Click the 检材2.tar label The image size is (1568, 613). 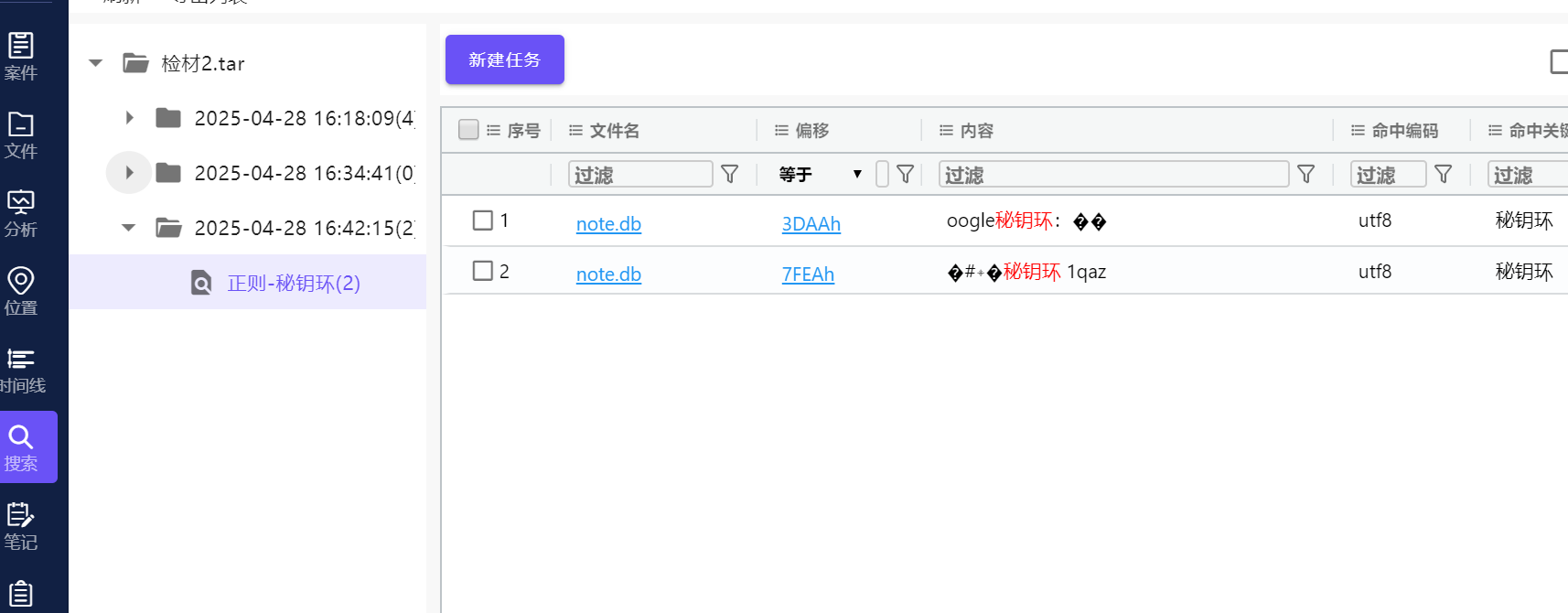click(x=203, y=63)
